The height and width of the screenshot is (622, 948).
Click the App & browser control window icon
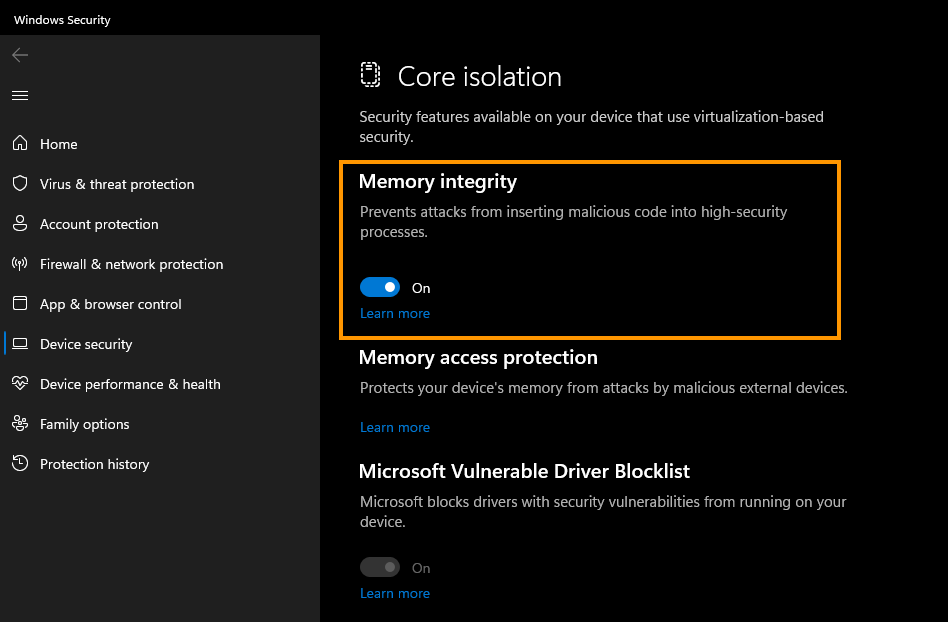coord(20,303)
